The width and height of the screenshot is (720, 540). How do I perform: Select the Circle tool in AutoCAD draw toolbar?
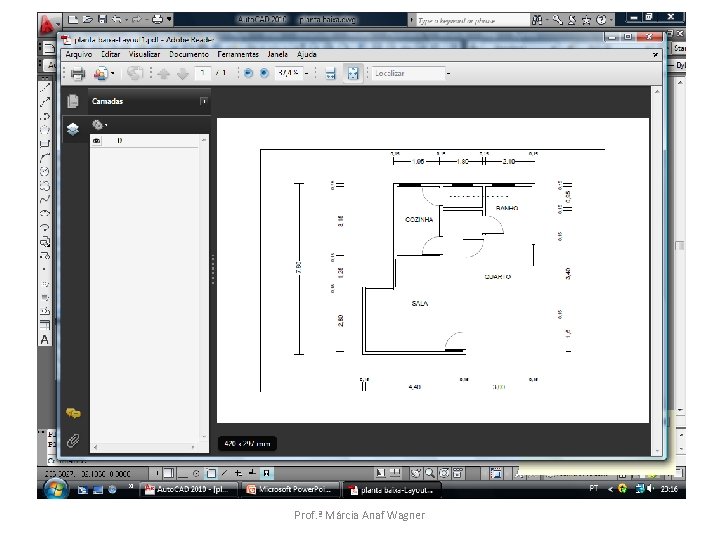(x=45, y=172)
